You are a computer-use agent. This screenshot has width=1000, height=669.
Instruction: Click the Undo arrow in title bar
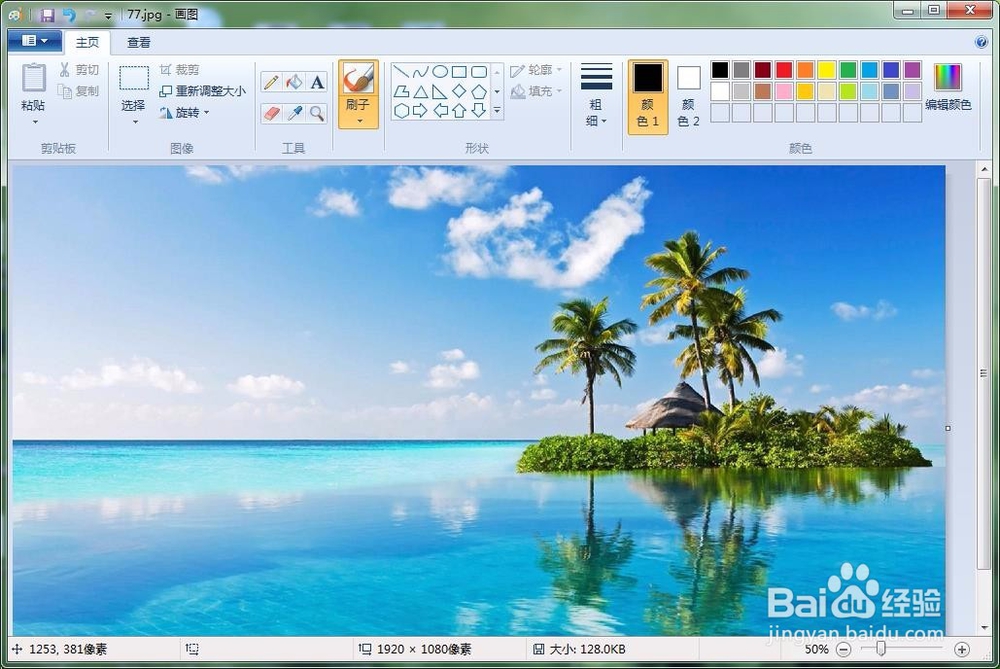point(69,15)
